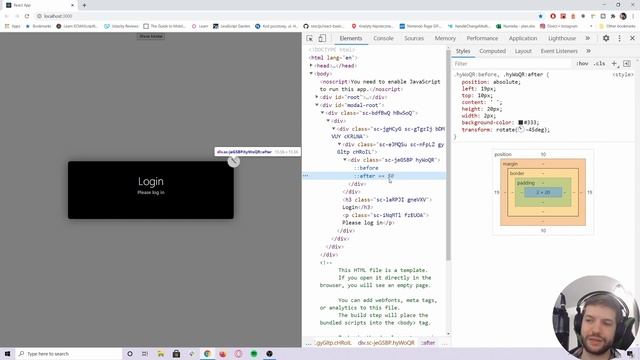Reload the page in browser toolbar
Screen dimensions: 640x360
pos(27,16)
